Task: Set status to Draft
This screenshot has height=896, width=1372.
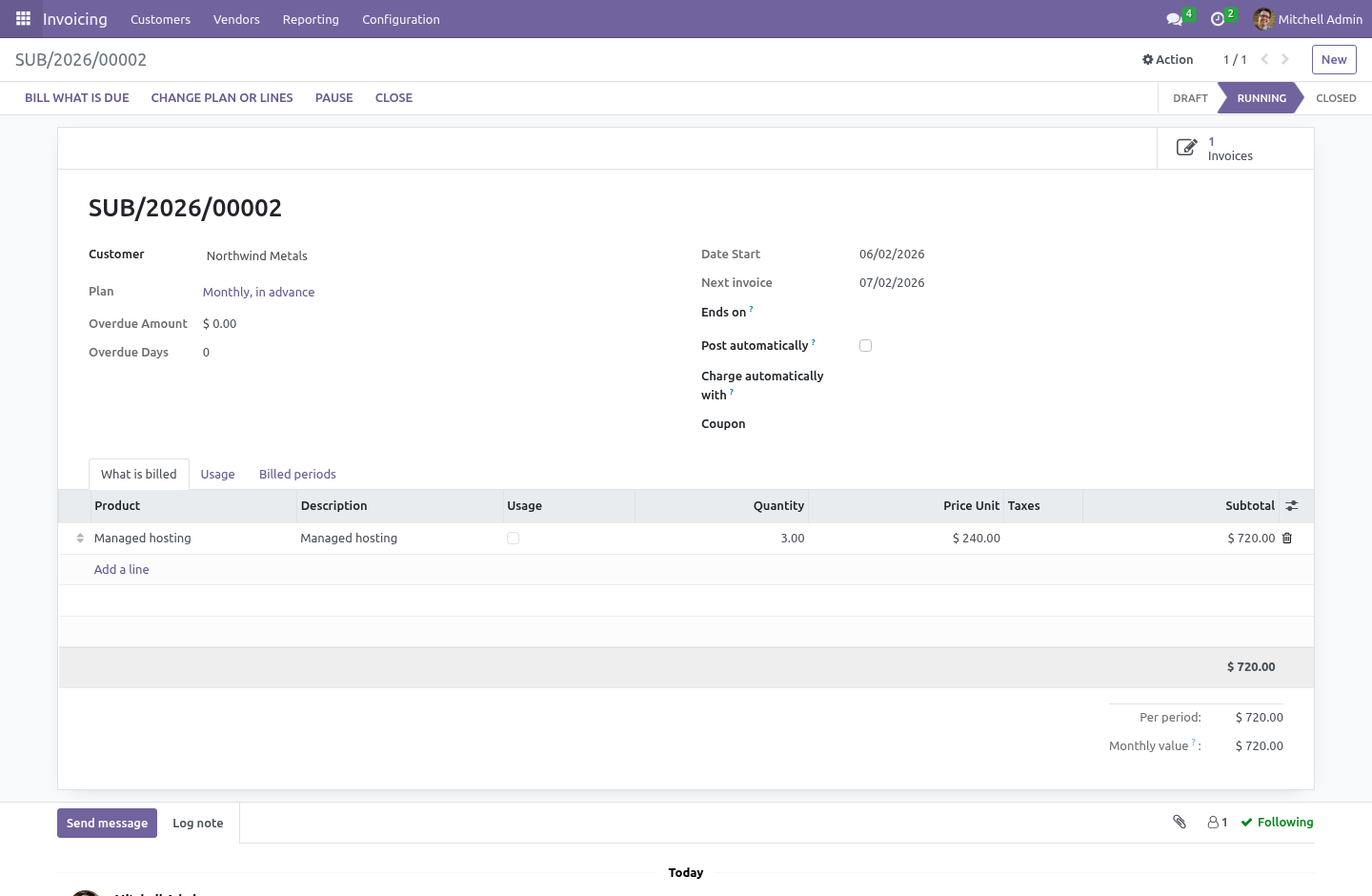Action: [x=1190, y=98]
